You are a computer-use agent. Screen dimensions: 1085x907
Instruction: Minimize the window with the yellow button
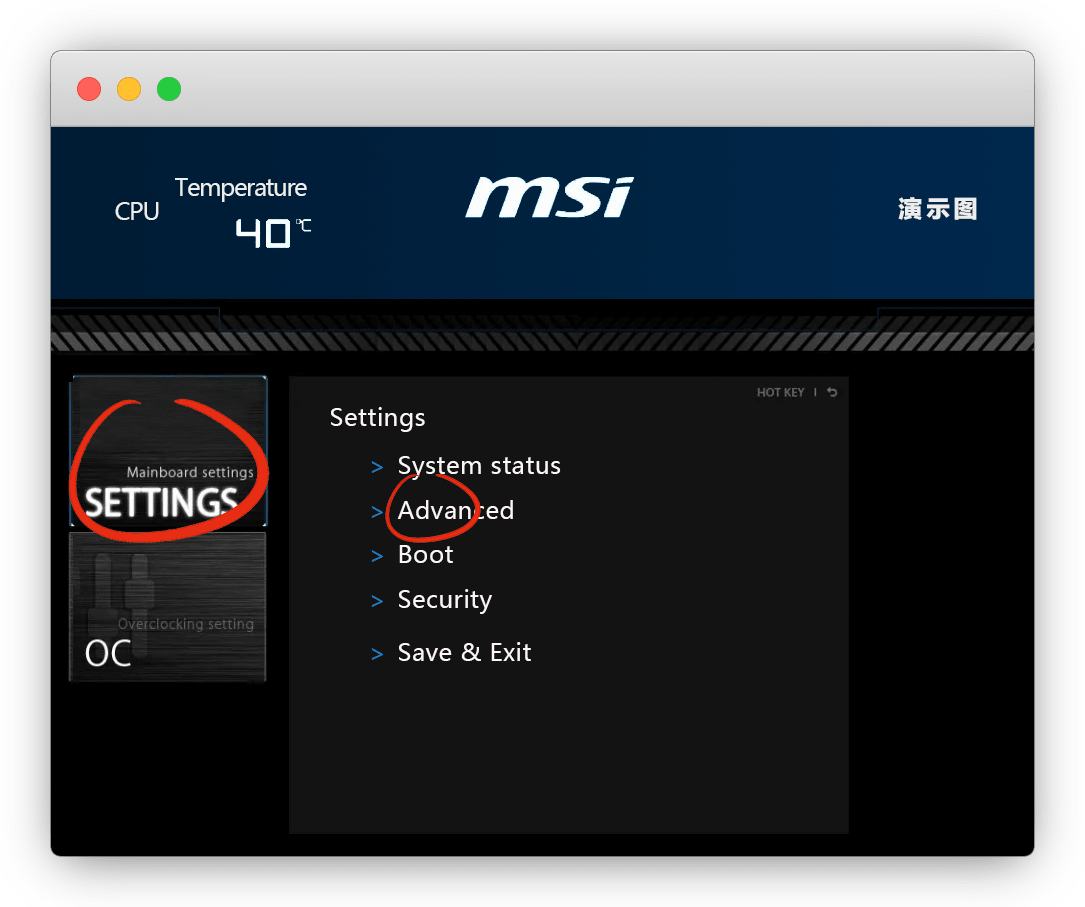129,89
